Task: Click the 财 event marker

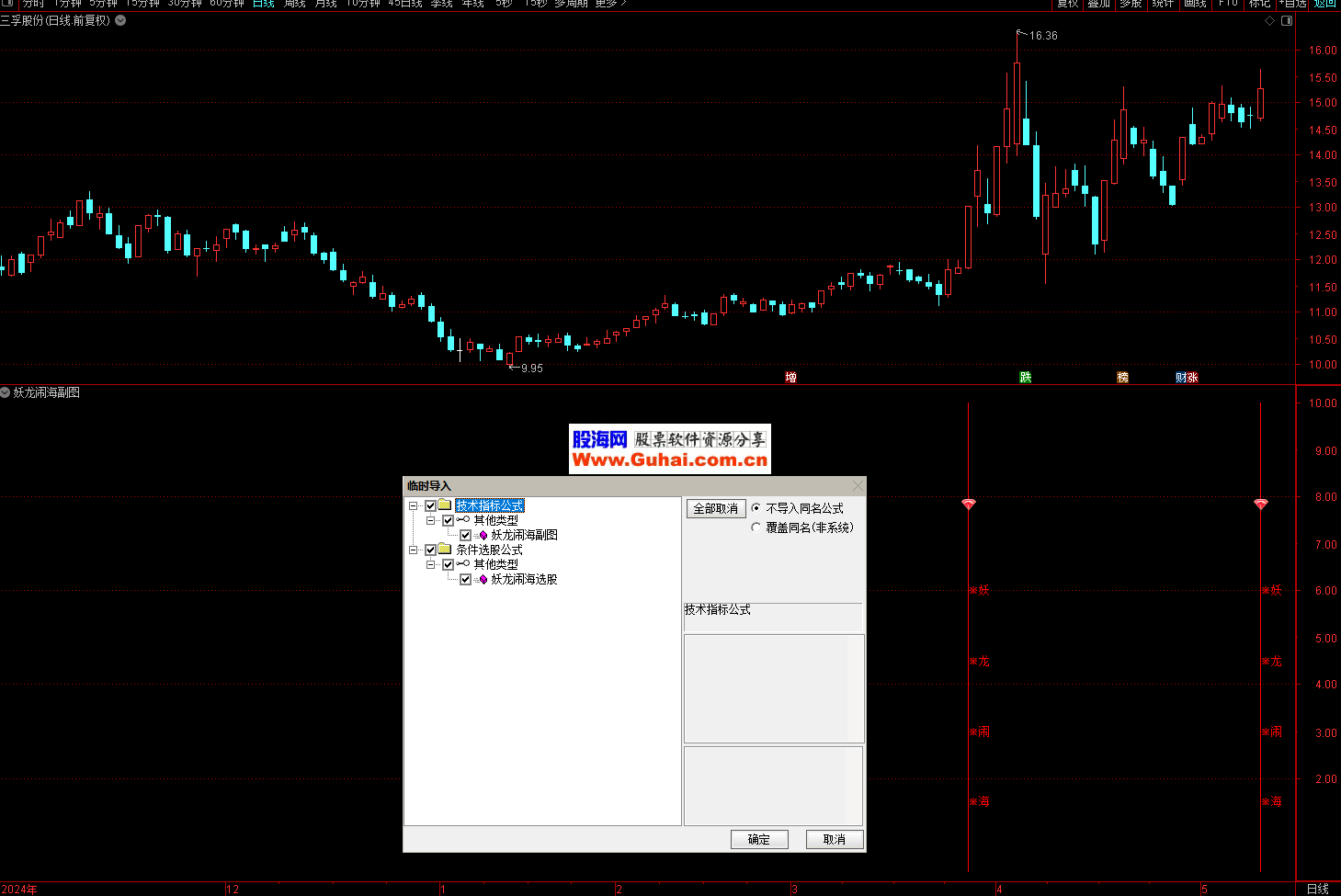Action: 1181,377
